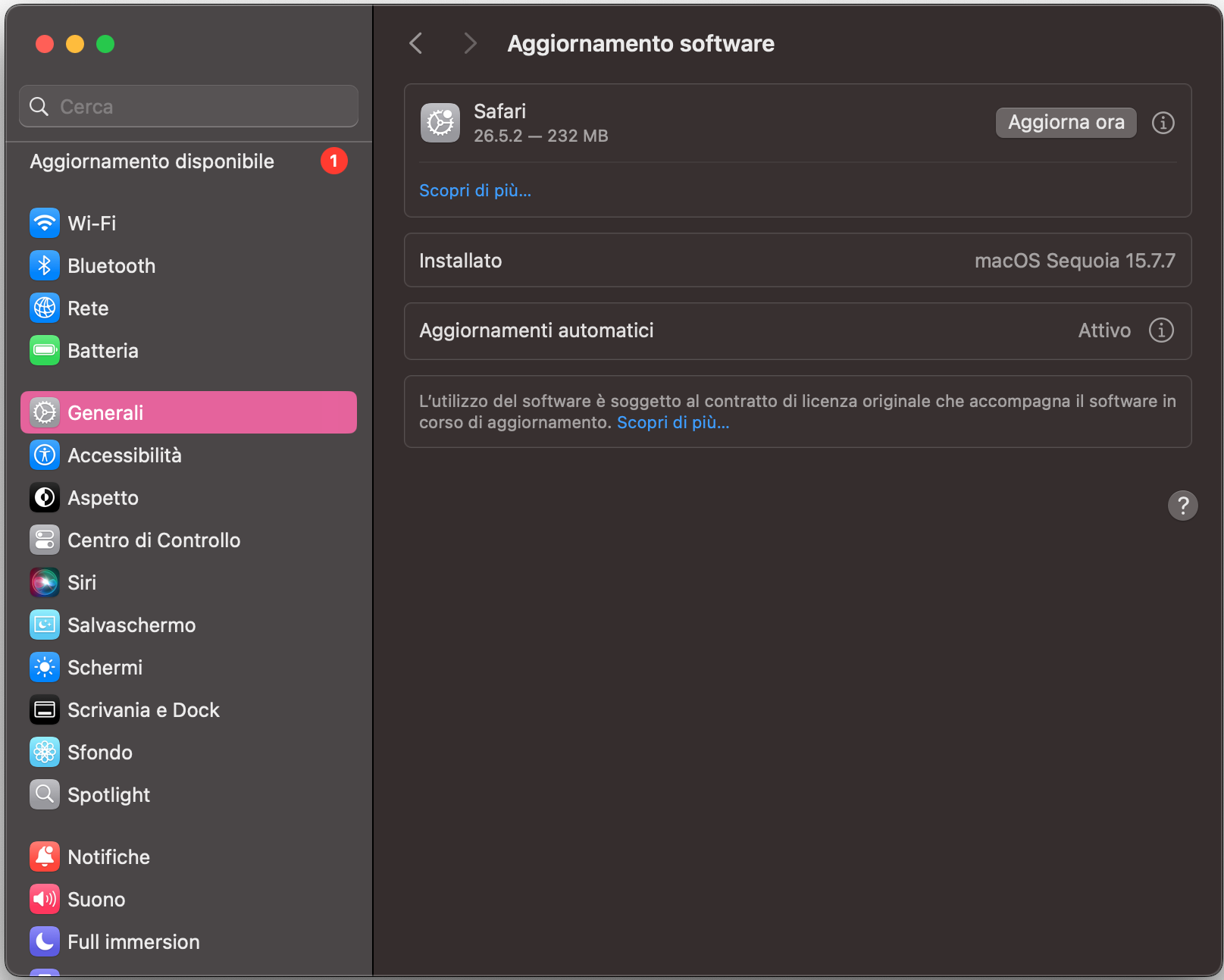The image size is (1224, 980).
Task: Open help with question mark button
Action: tap(1182, 506)
